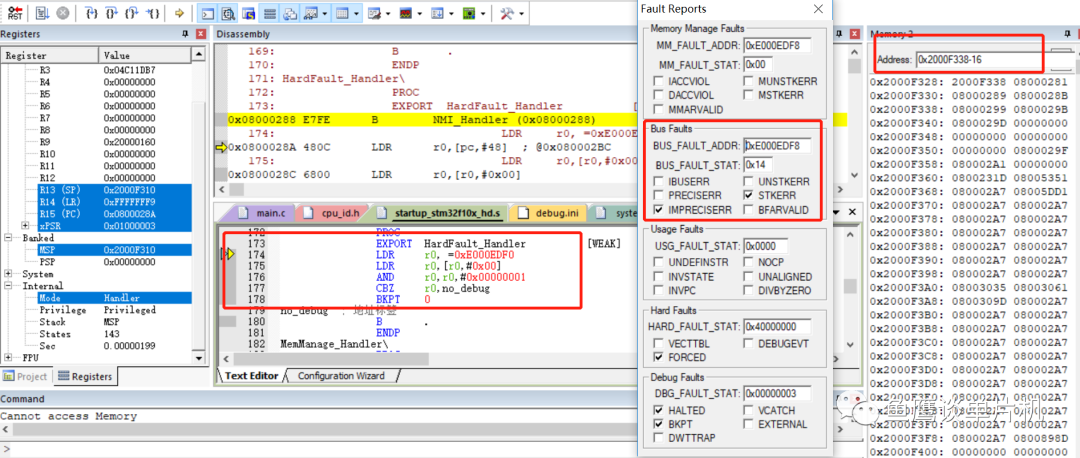Viewport: 1080px width, 458px height.
Task: Reset the CPU with RST icon
Action: [x=14, y=12]
